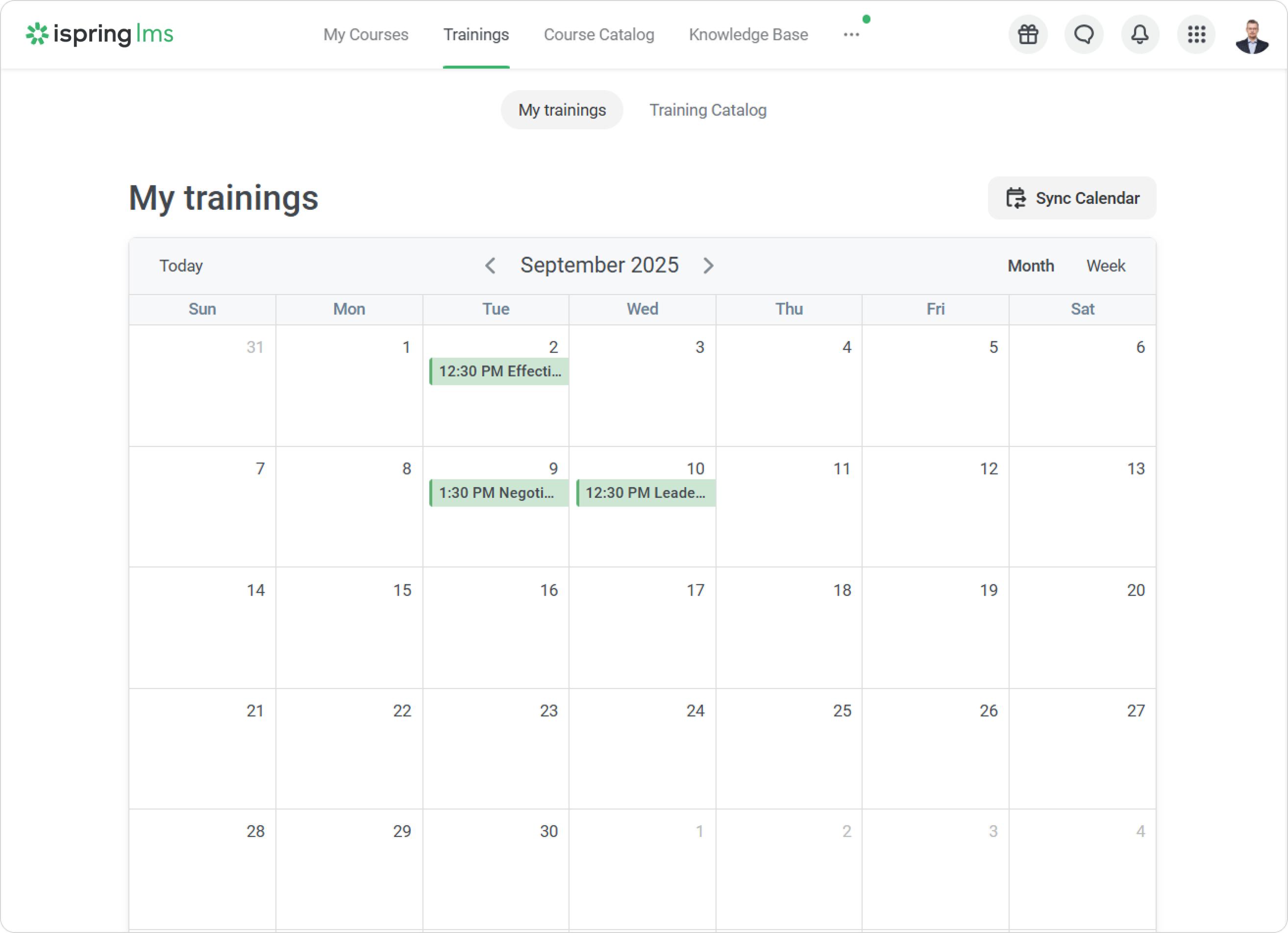This screenshot has height=933, width=1288.
Task: Open the apps grid menu
Action: point(1196,35)
